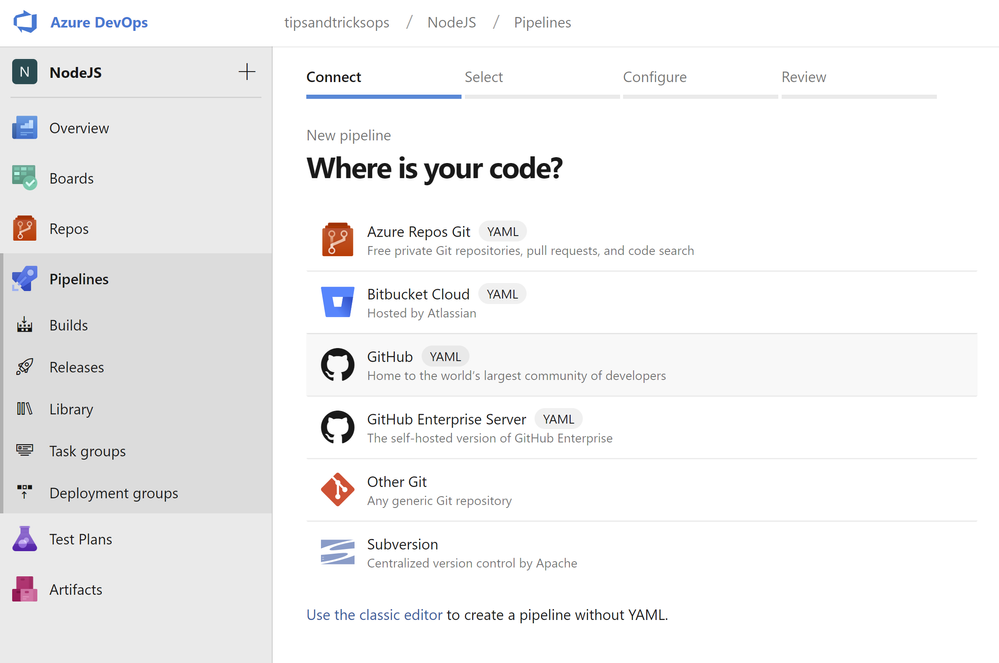The width and height of the screenshot is (999, 663).
Task: Click the Library books icon
Action: pyautogui.click(x=25, y=409)
